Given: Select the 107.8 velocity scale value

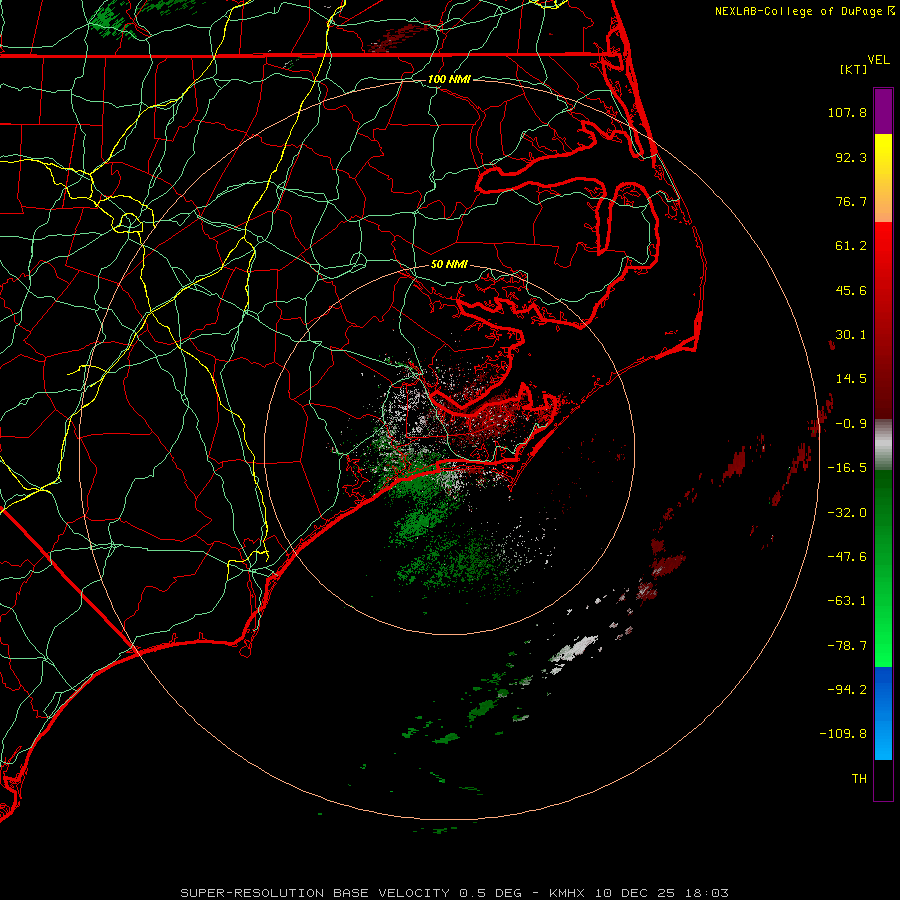Looking at the screenshot, I should [x=847, y=112].
